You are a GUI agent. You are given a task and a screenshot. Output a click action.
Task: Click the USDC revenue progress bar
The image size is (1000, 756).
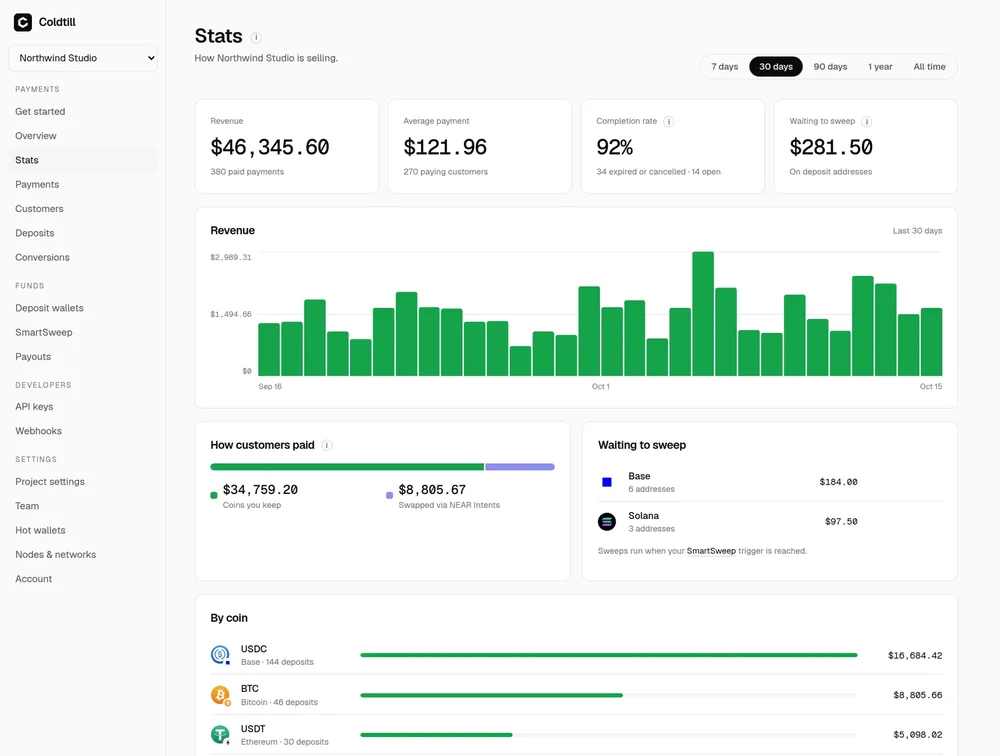(x=608, y=655)
